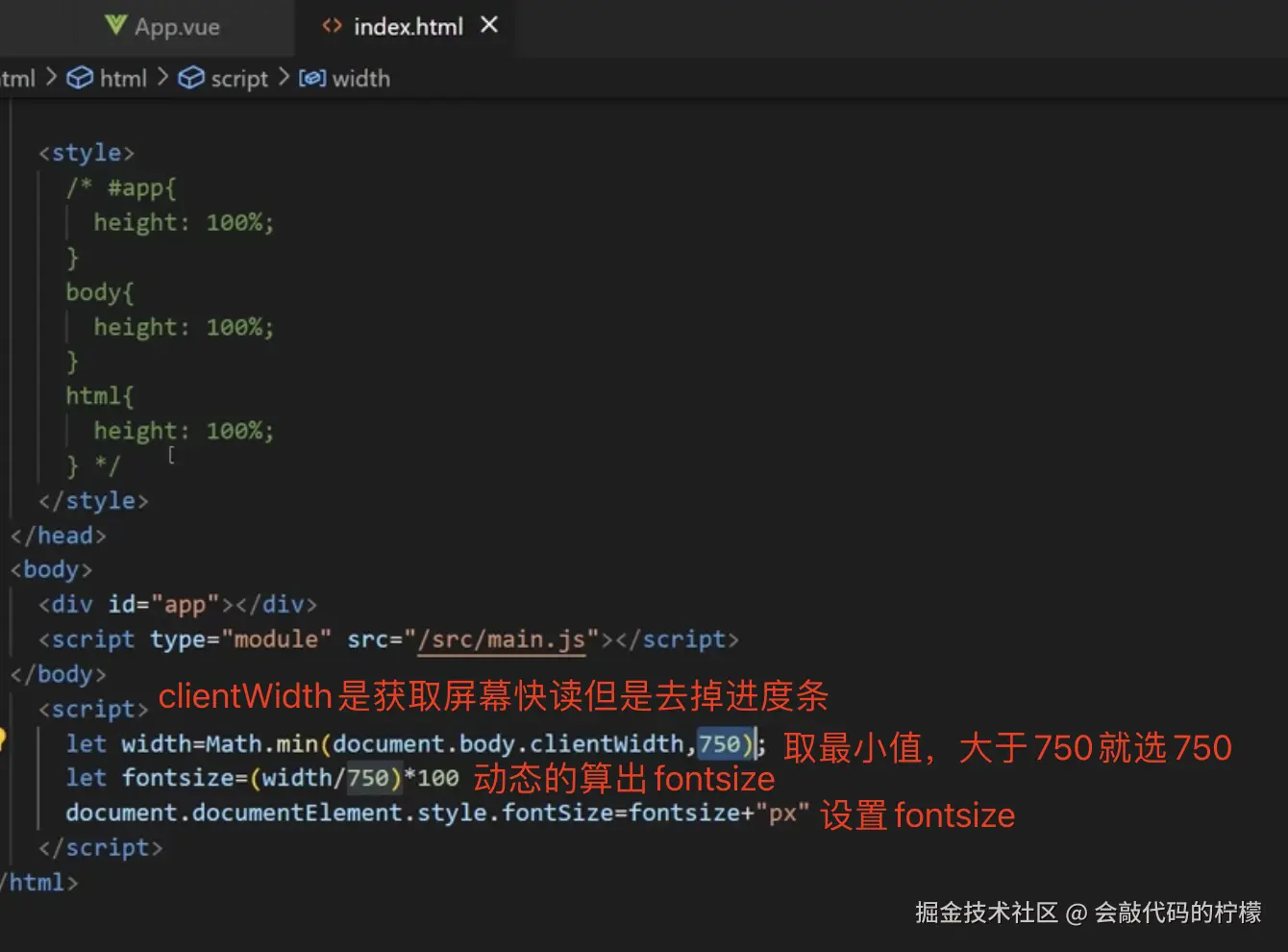Viewport: 1288px width, 952px height.
Task: Click the opening <body> tag
Action: [51, 570]
